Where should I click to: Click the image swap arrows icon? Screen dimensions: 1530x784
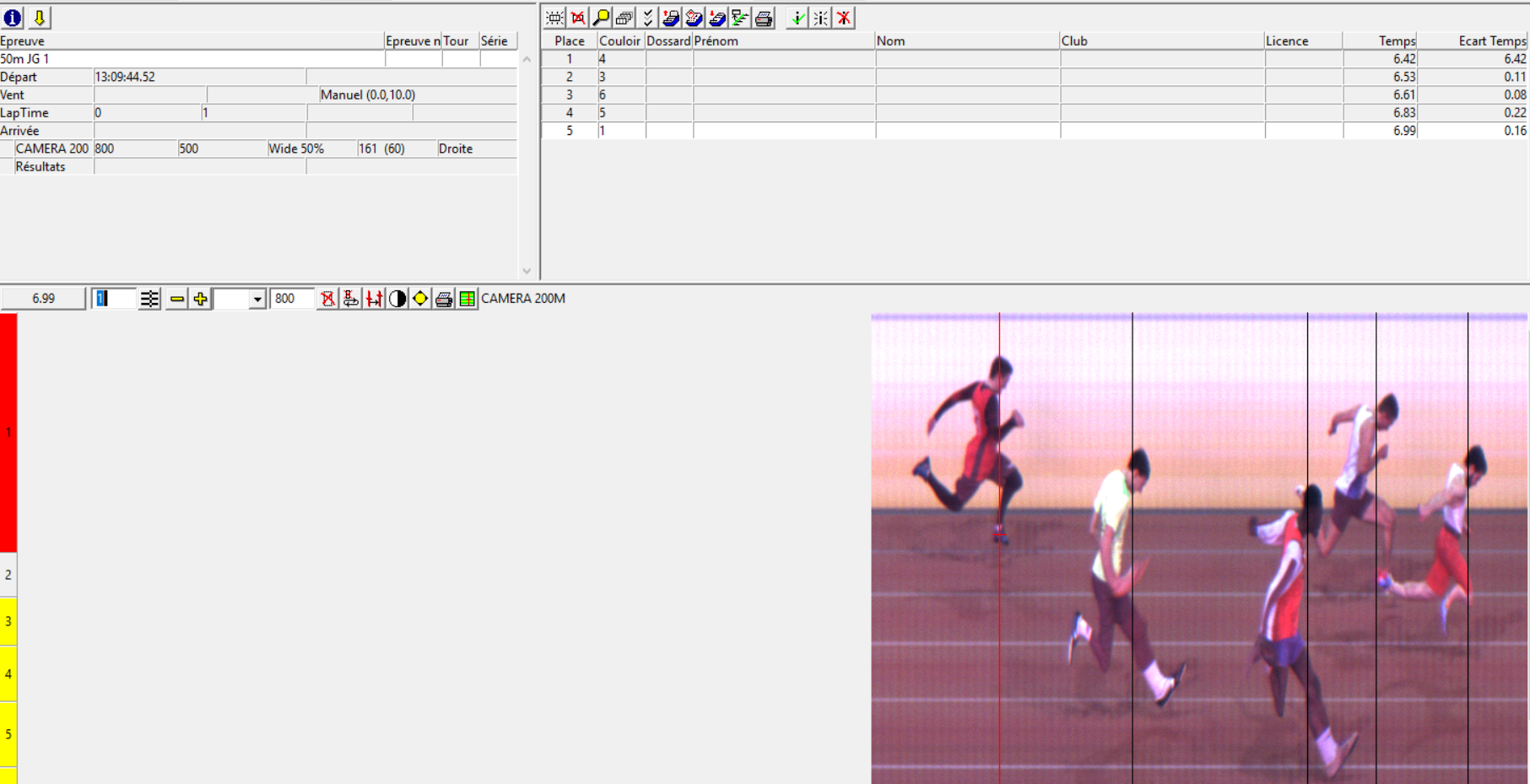pos(351,299)
